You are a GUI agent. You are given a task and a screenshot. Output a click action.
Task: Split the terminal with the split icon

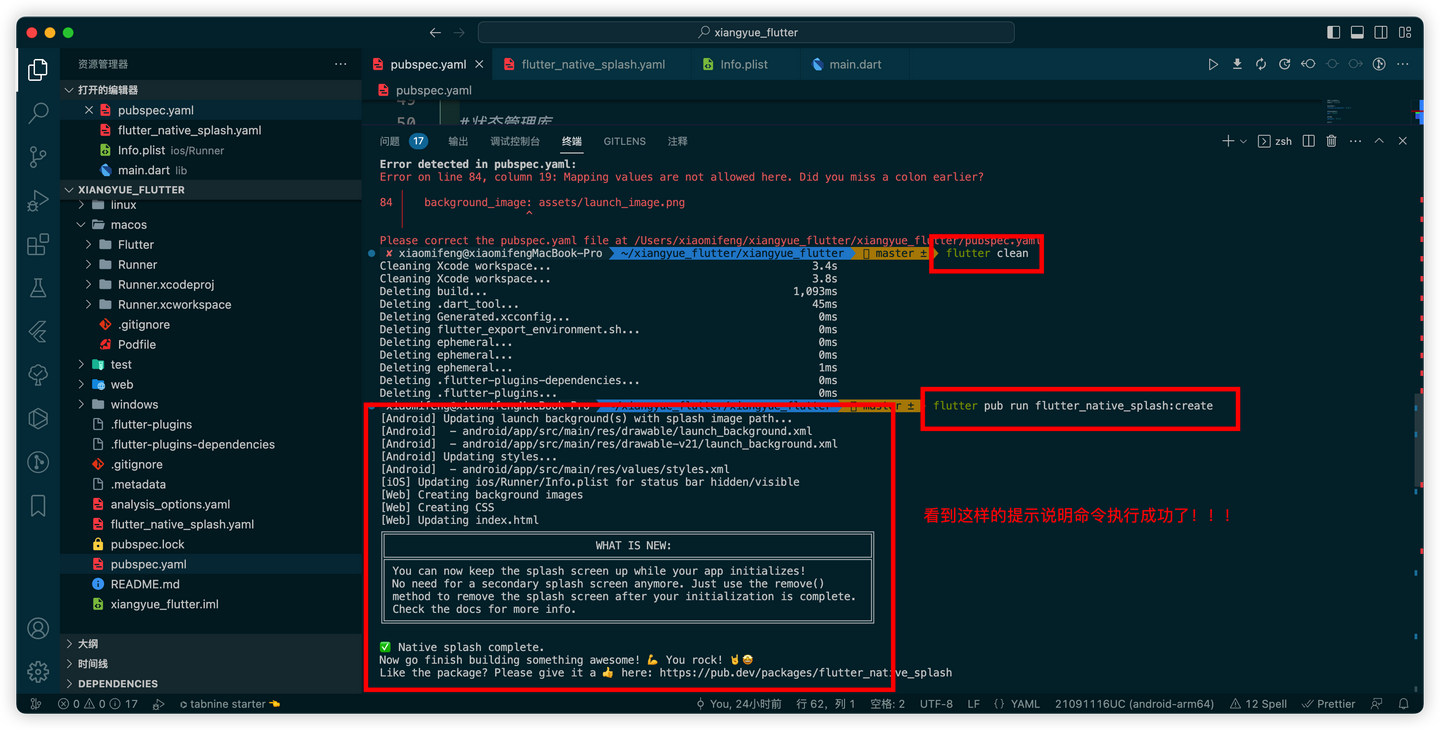(x=1311, y=141)
